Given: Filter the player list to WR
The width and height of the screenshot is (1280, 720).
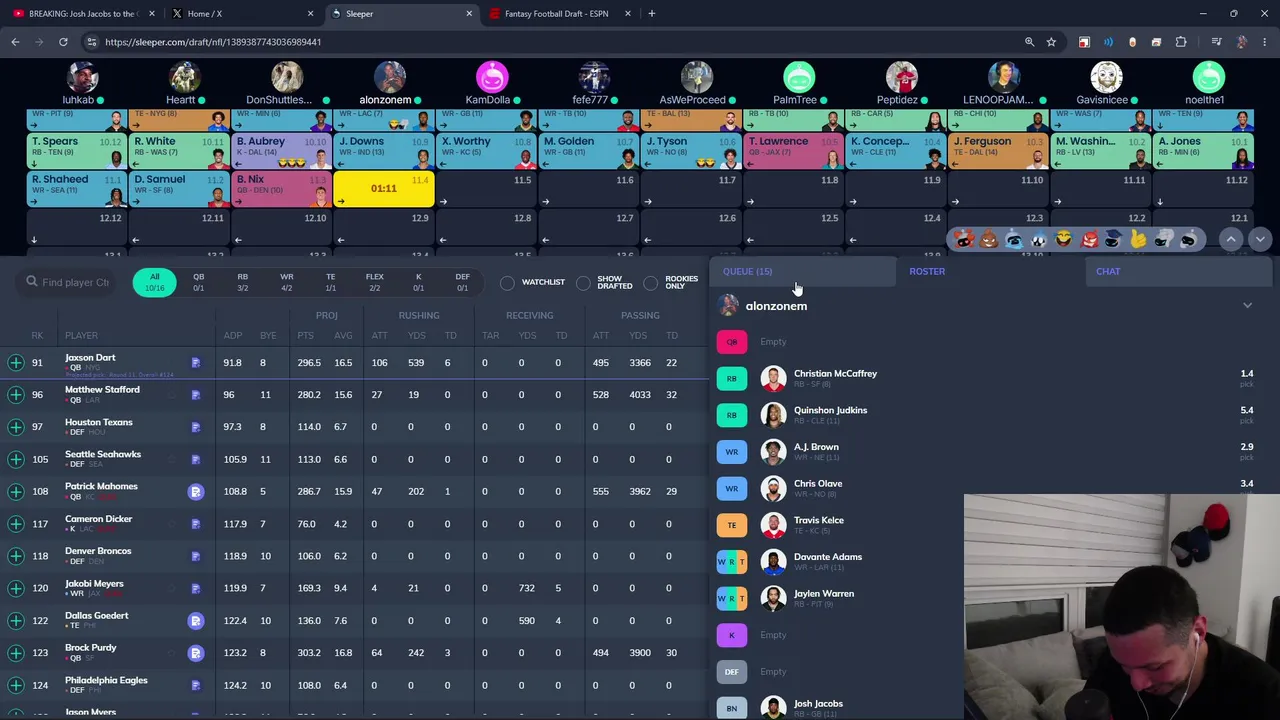Looking at the screenshot, I should pyautogui.click(x=287, y=282).
